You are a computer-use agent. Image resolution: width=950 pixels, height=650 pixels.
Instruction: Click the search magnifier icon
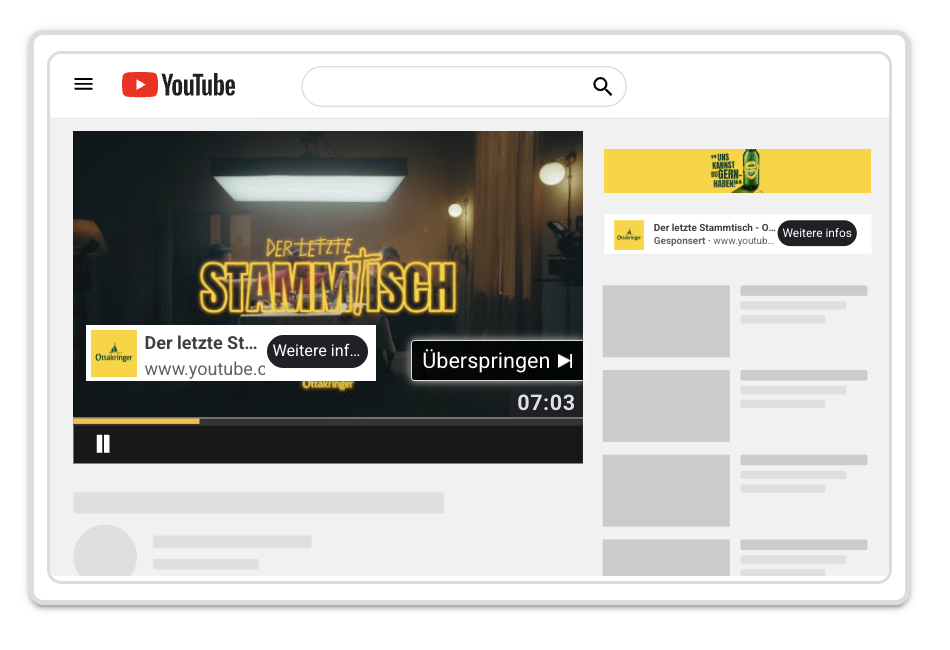tap(602, 87)
